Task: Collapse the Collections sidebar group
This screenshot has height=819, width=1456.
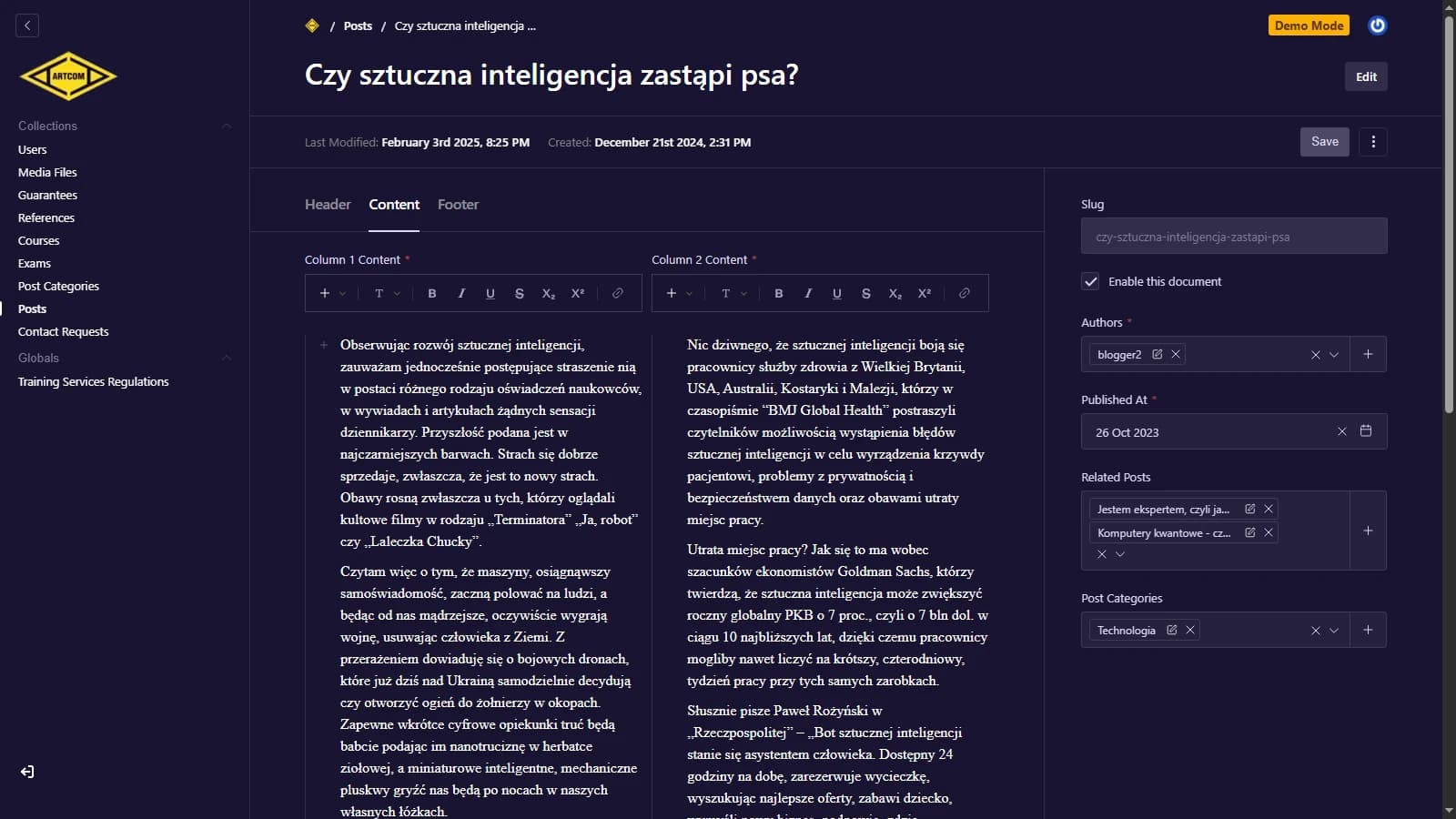Action: click(x=227, y=126)
